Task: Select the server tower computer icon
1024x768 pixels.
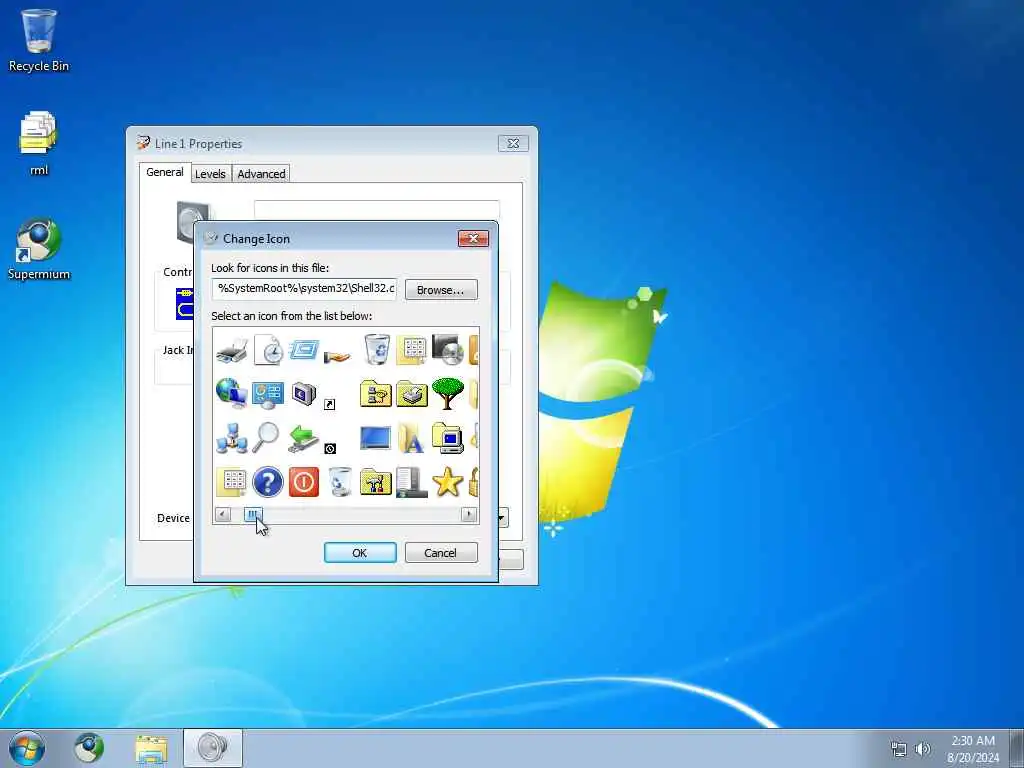Action: click(x=412, y=482)
